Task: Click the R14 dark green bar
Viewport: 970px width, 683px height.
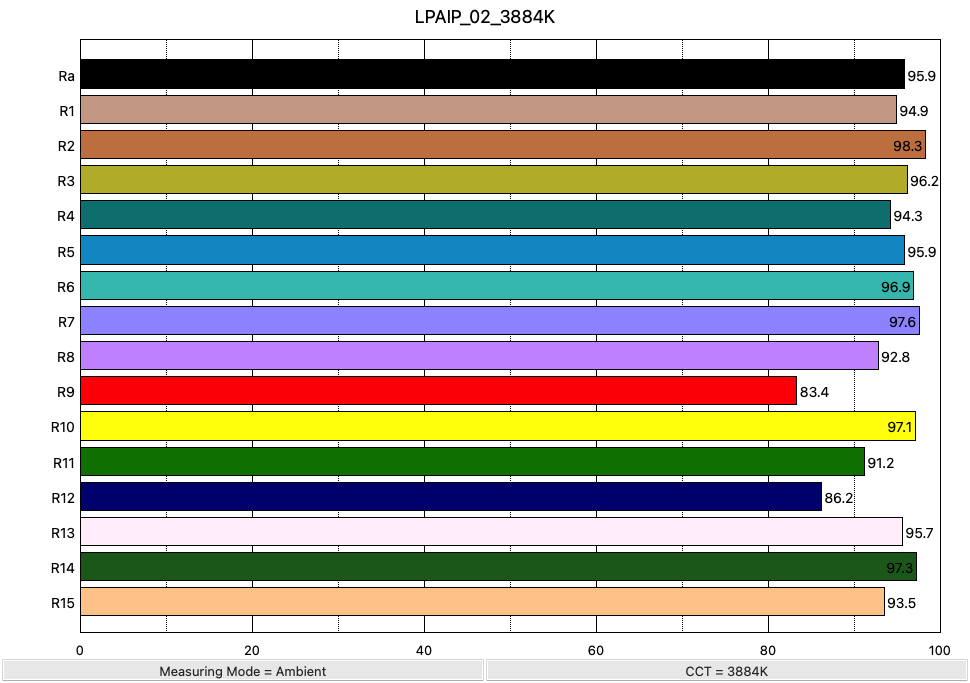Action: point(499,567)
